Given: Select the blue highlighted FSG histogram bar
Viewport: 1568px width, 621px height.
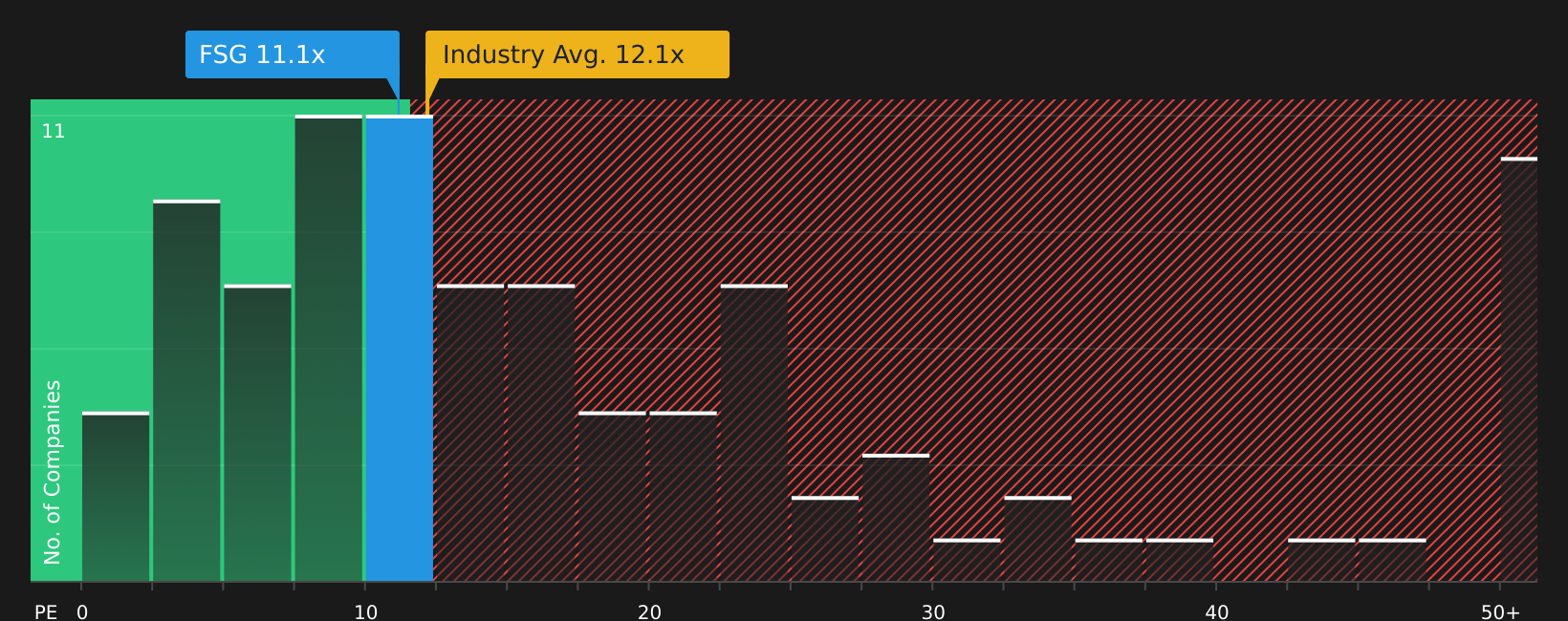Looking at the screenshot, I should [400, 349].
